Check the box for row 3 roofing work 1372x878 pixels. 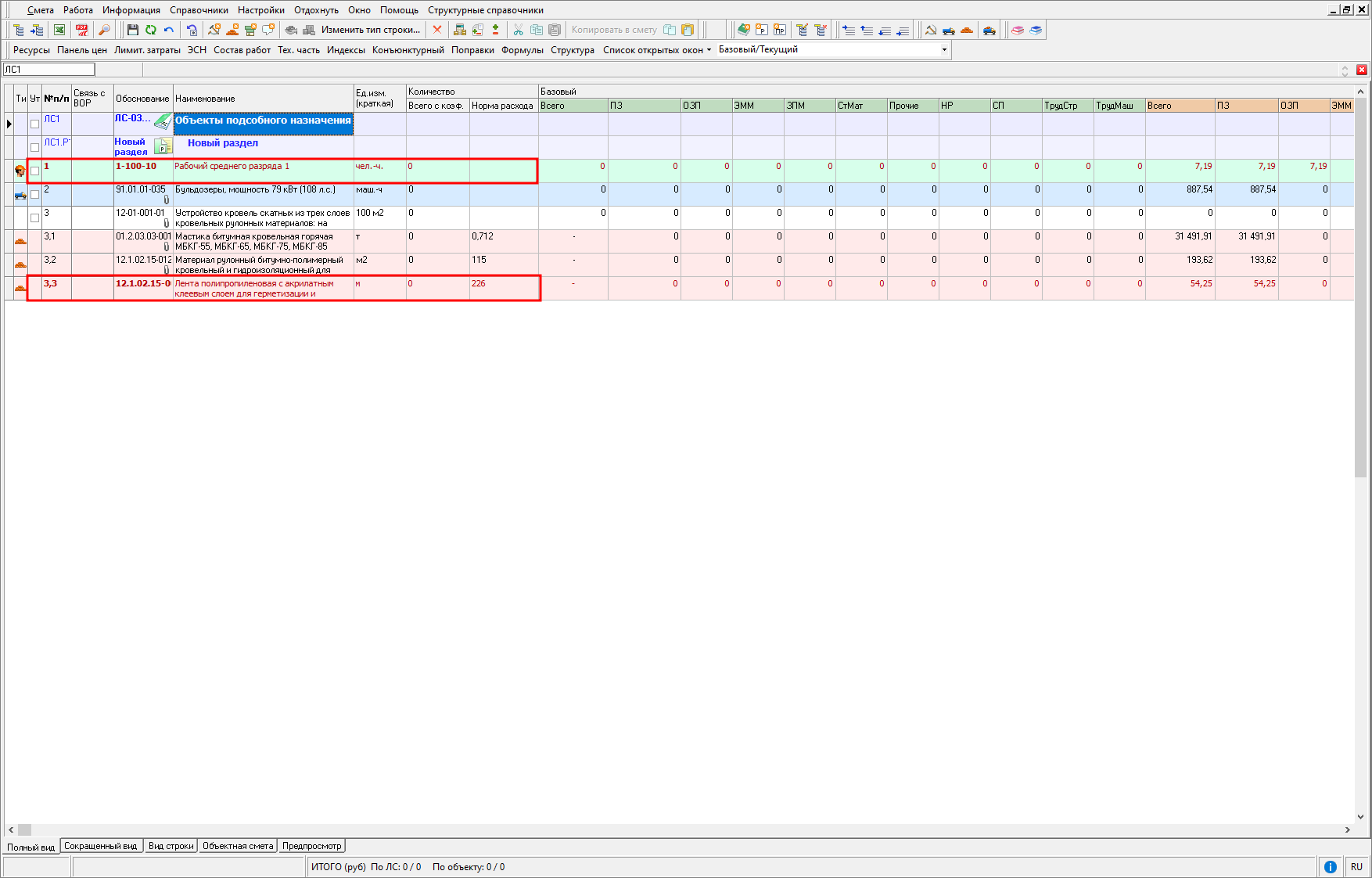pyautogui.click(x=34, y=218)
